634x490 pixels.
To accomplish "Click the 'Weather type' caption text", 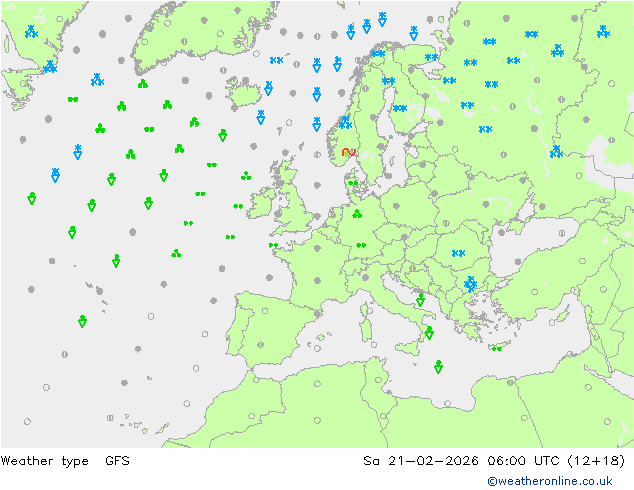I will [44, 460].
